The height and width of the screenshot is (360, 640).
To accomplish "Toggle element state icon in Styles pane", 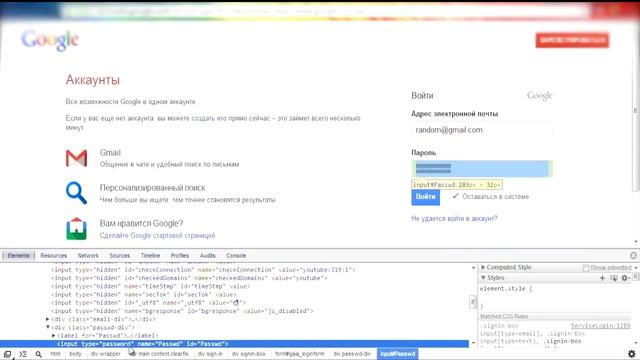I will [x=613, y=278].
